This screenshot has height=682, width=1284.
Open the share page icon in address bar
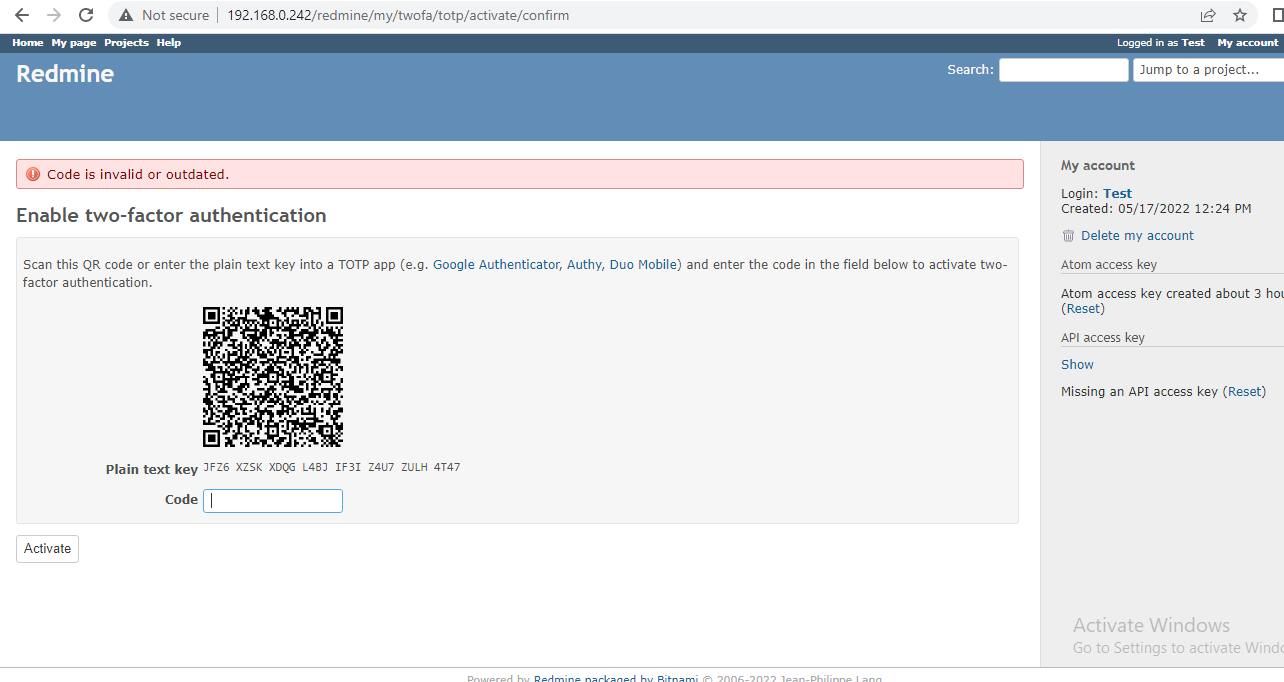[1208, 15]
